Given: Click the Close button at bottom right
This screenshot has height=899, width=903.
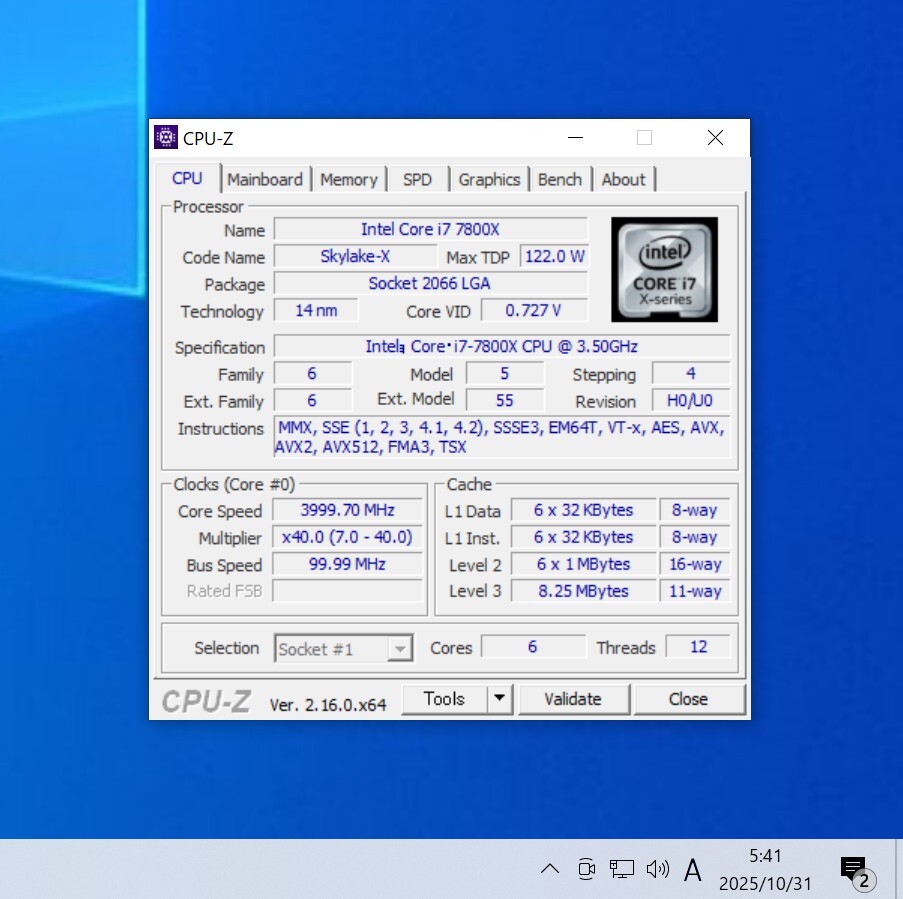Looking at the screenshot, I should click(688, 699).
